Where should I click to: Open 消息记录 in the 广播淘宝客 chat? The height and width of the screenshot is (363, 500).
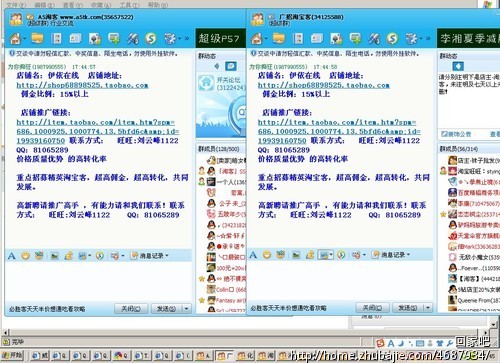pyautogui.click(x=389, y=255)
